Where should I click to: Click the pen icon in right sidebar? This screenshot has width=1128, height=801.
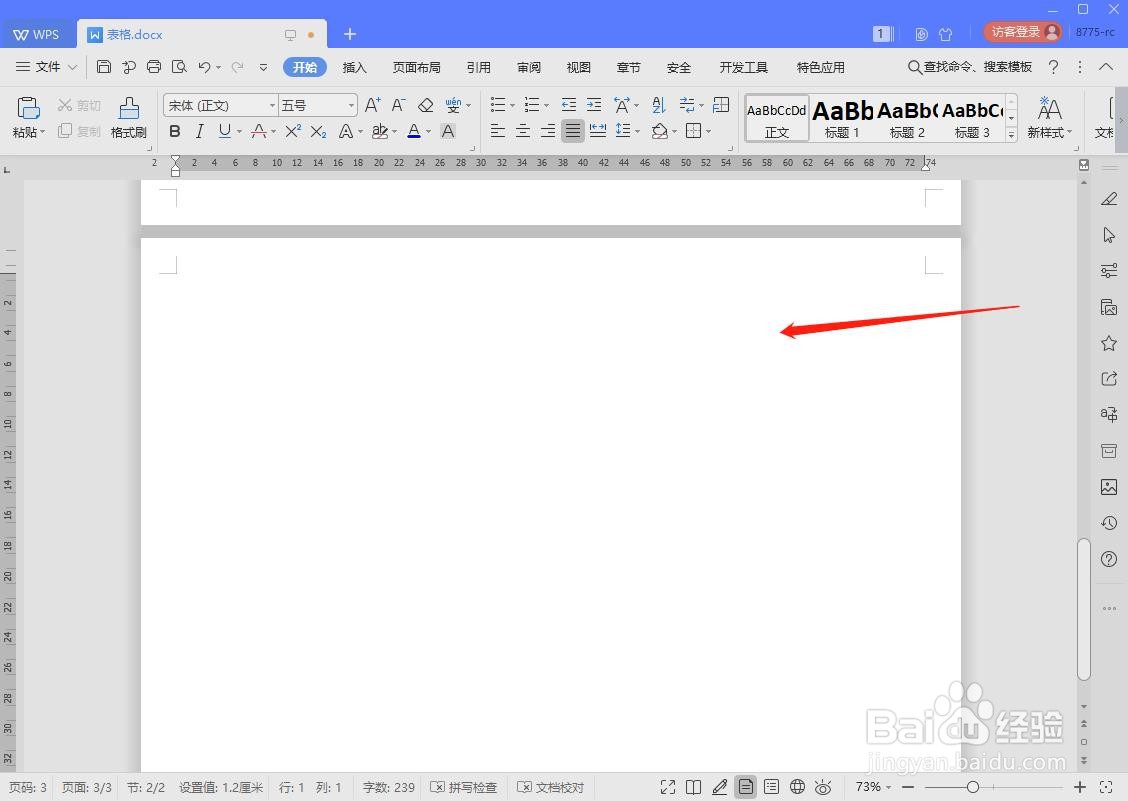coord(1109,199)
